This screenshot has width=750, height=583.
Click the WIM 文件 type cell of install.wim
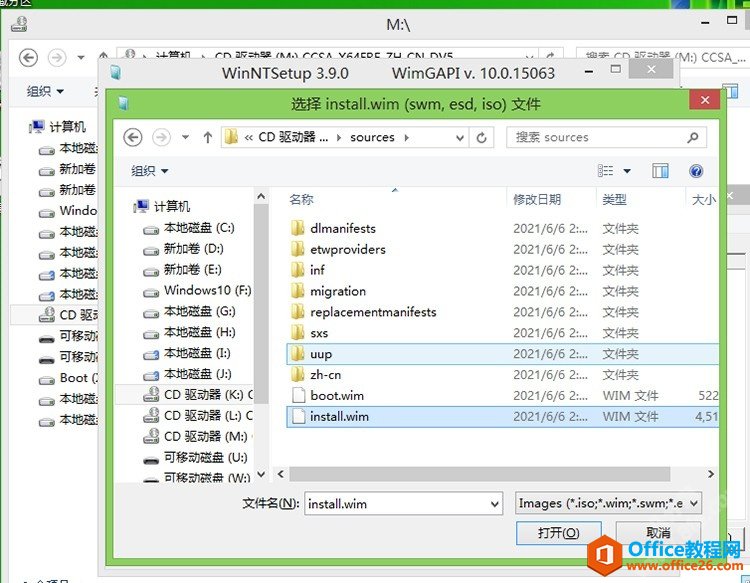click(630, 417)
